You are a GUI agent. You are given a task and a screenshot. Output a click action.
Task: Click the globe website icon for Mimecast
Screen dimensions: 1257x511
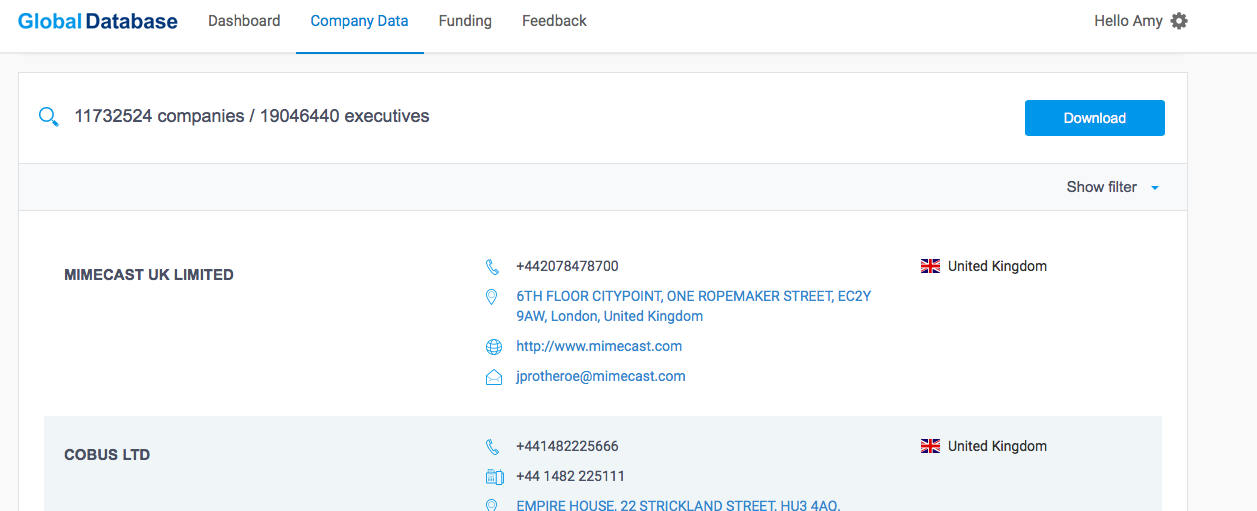[x=493, y=347]
